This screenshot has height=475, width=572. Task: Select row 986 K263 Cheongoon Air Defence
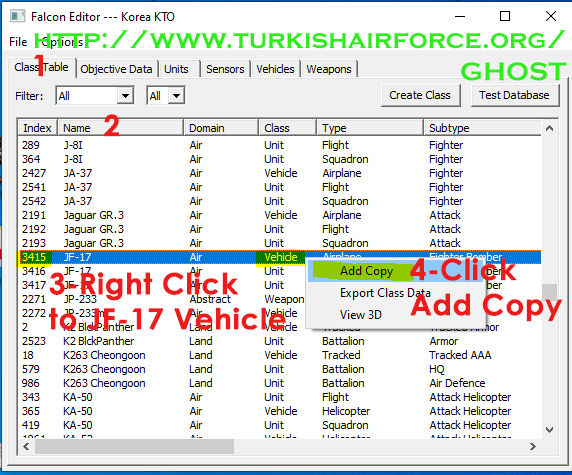tap(280, 383)
